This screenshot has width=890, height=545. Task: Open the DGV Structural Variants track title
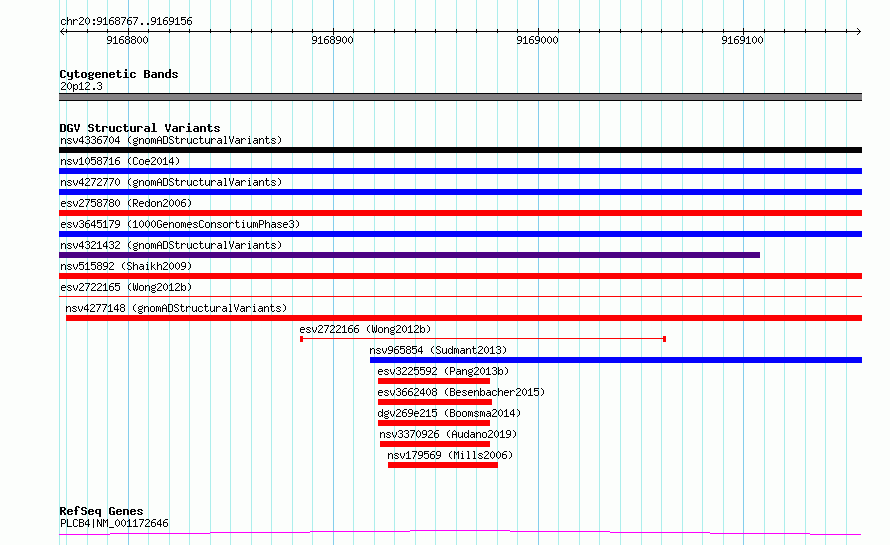(x=140, y=128)
